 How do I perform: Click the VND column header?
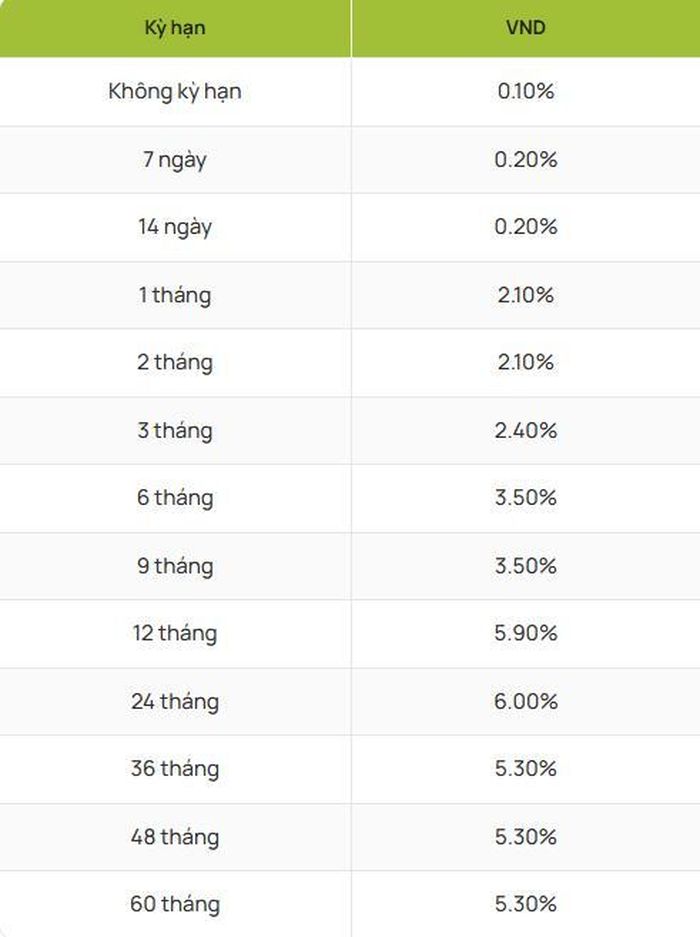tap(525, 27)
